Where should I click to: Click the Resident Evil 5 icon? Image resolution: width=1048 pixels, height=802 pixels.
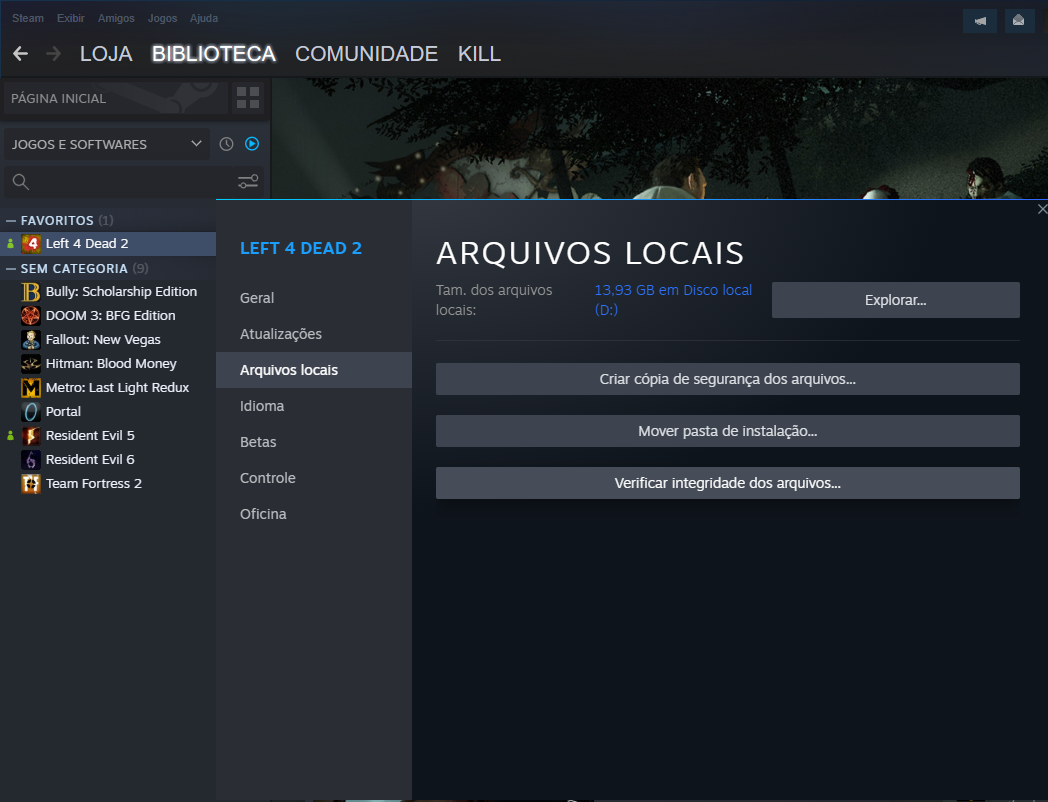[x=31, y=436]
